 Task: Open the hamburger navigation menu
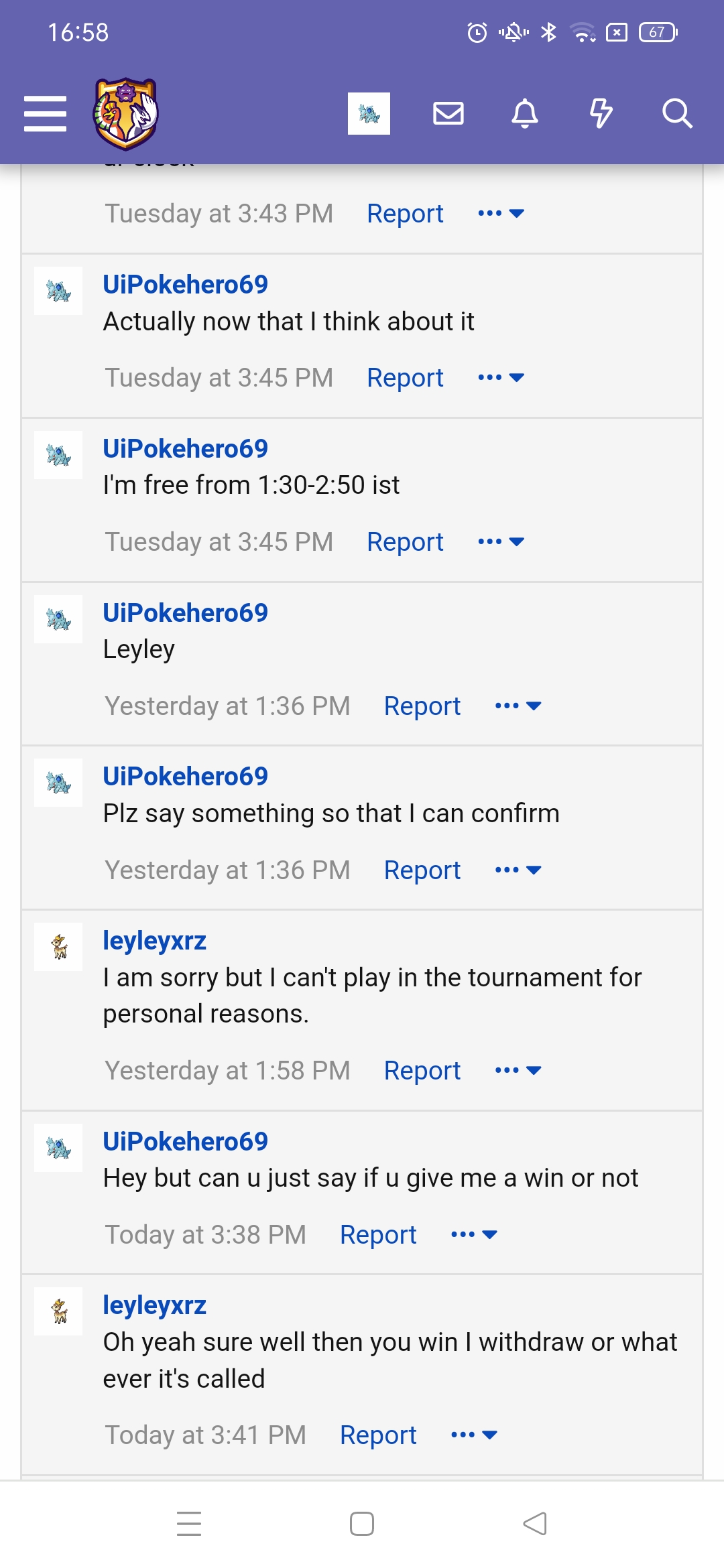[45, 113]
